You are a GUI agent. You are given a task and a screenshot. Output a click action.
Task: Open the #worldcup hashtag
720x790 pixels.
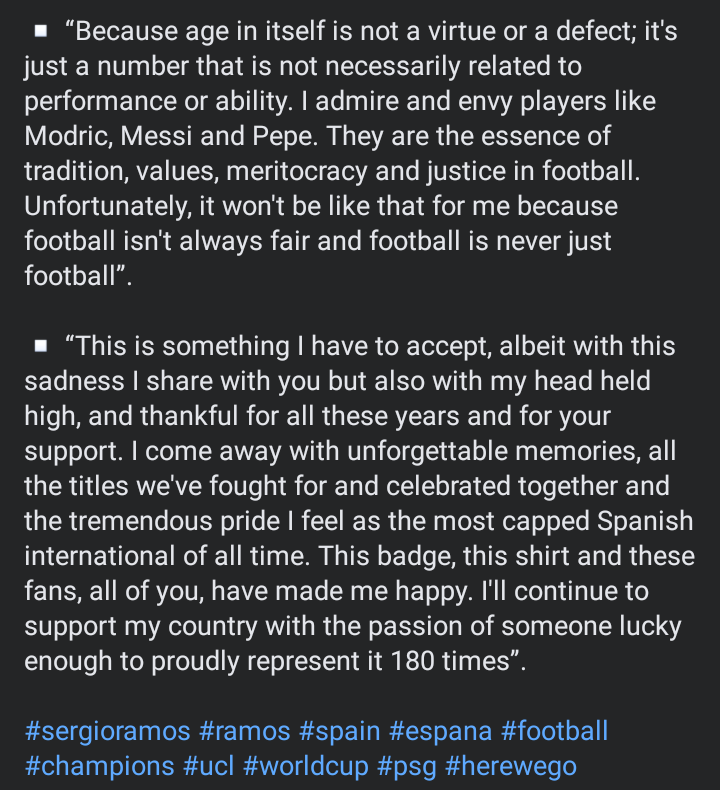click(x=305, y=766)
